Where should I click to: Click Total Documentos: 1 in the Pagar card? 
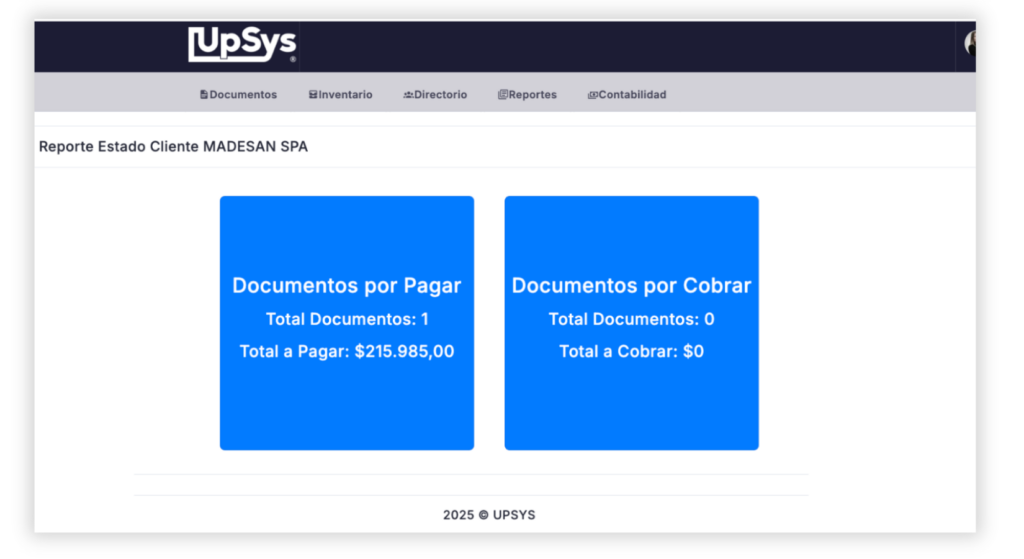[346, 319]
